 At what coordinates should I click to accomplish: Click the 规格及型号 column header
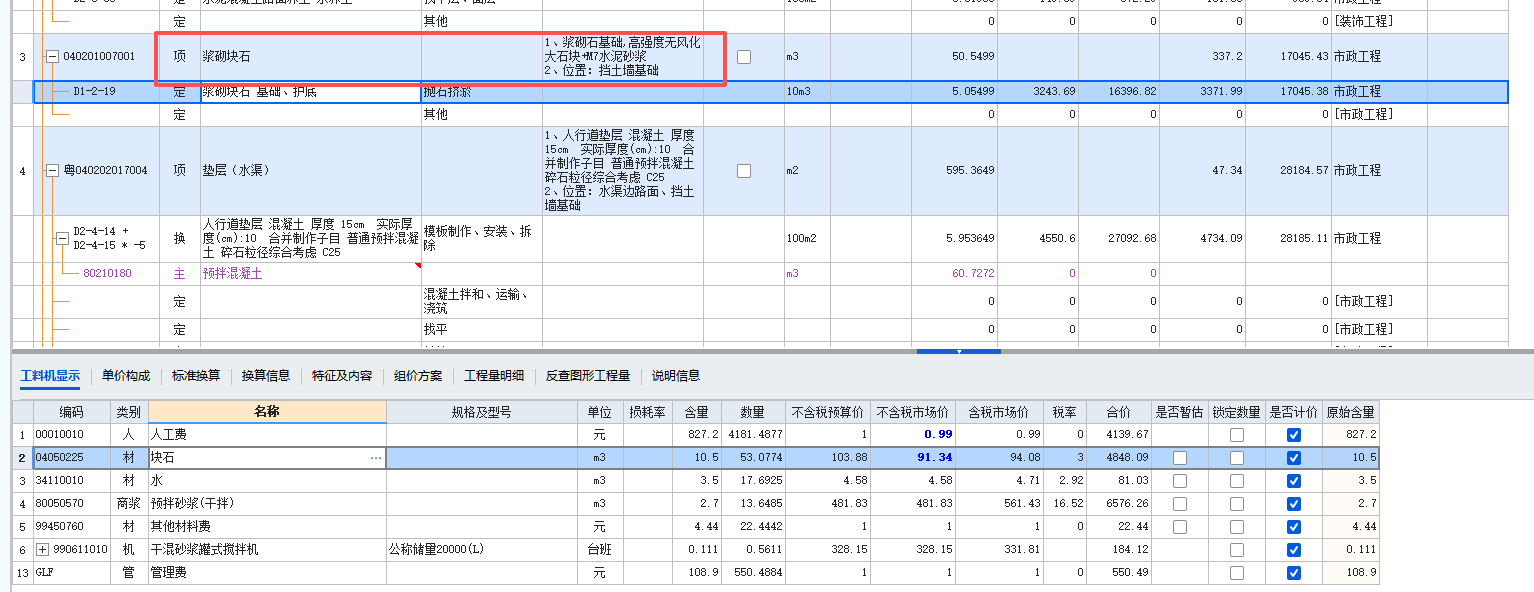point(482,412)
